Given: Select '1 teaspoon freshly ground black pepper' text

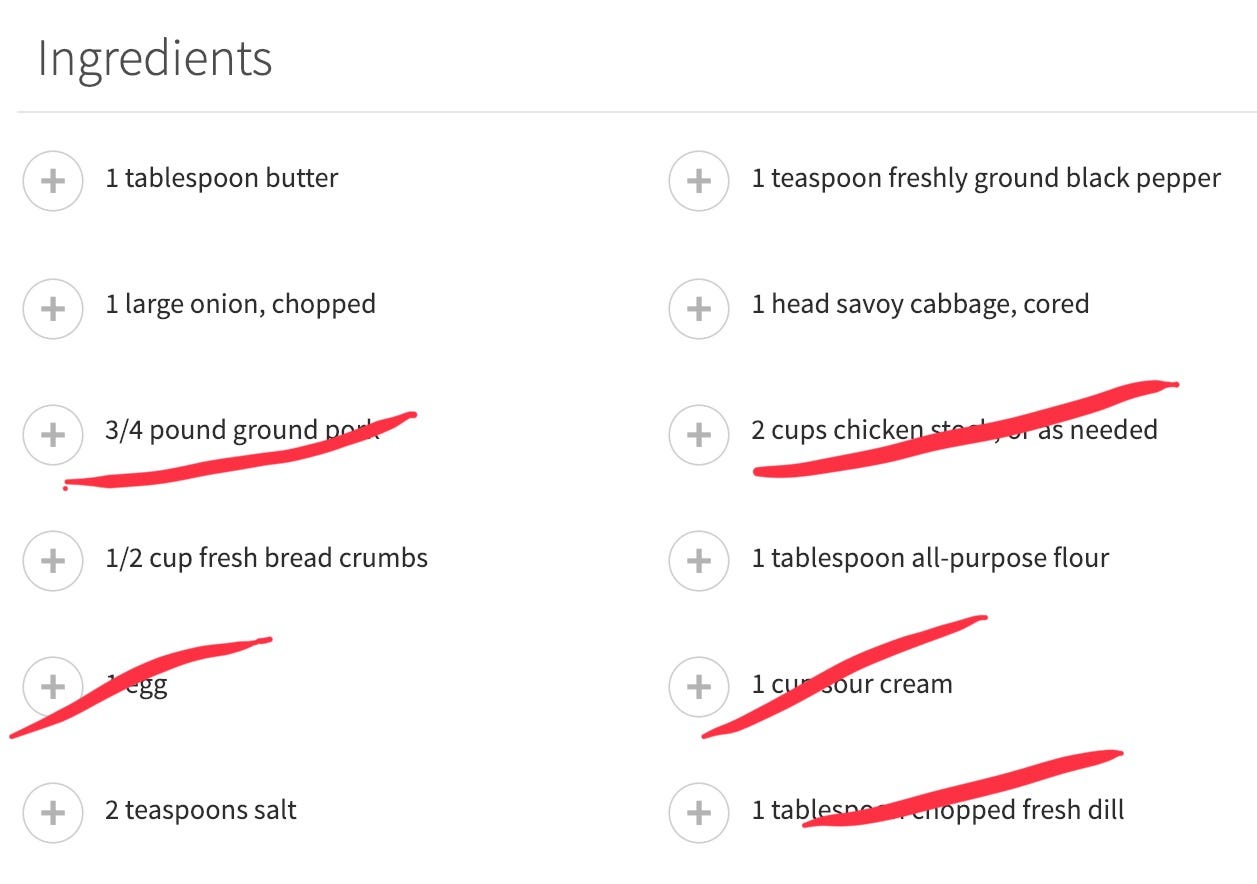Looking at the screenshot, I should 986,179.
